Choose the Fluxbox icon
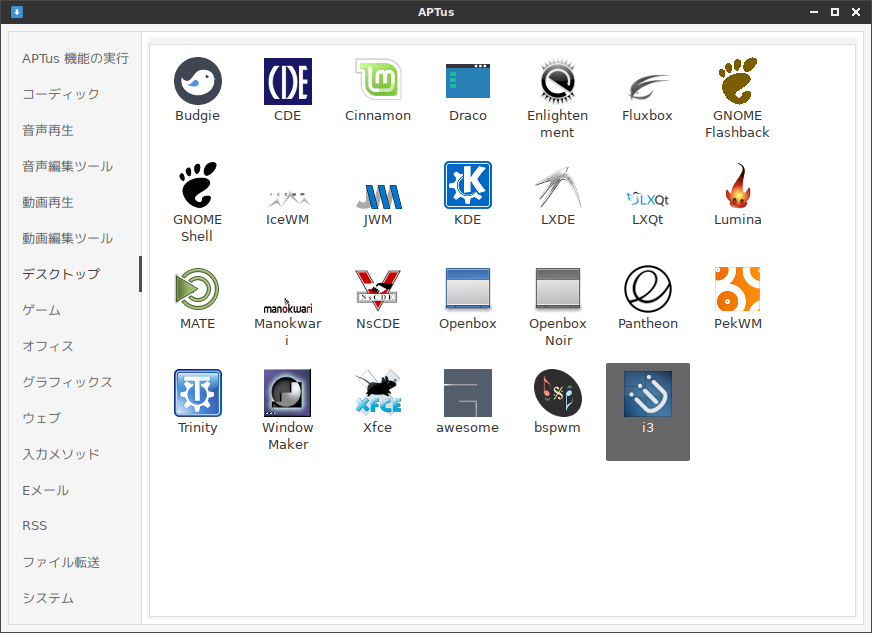The width and height of the screenshot is (872, 633). click(x=647, y=87)
